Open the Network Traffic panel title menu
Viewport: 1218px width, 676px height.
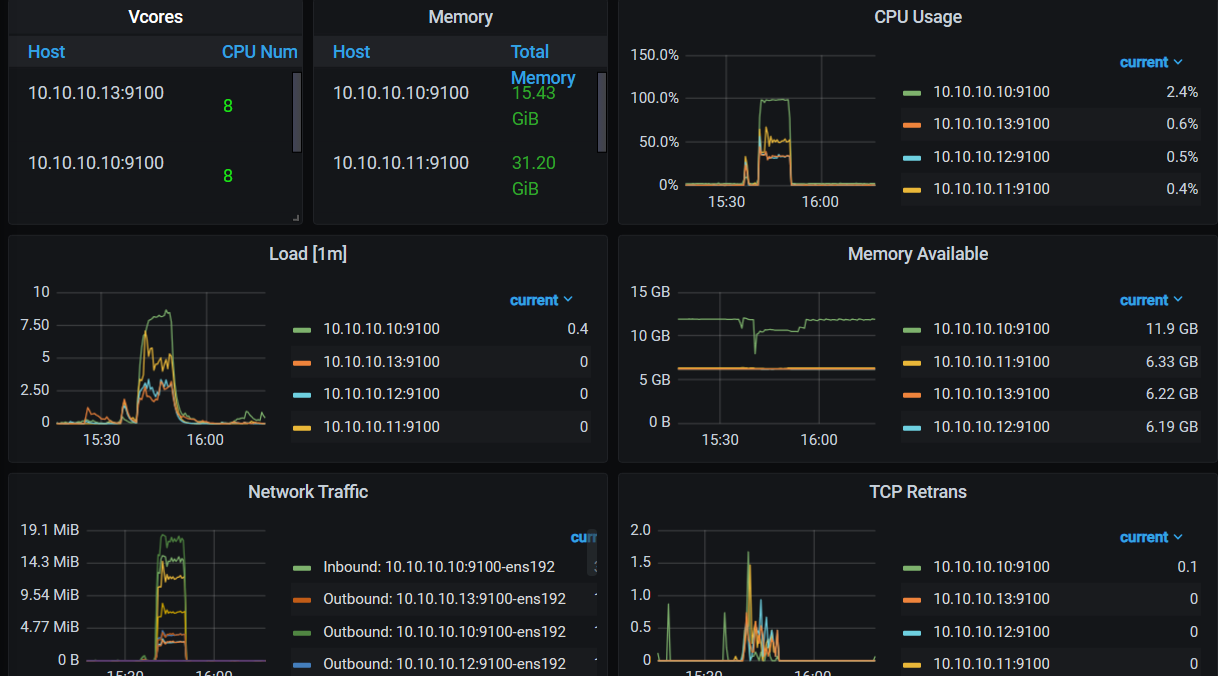click(x=307, y=492)
